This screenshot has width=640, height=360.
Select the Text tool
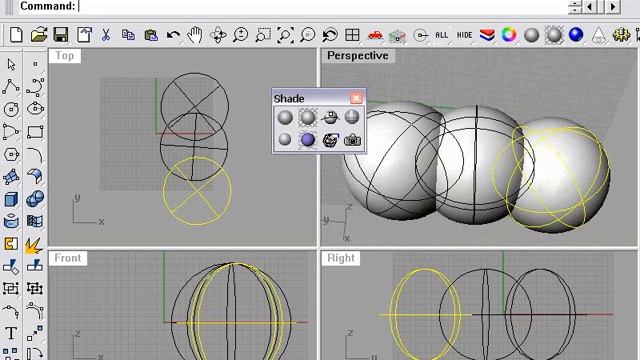point(11,333)
